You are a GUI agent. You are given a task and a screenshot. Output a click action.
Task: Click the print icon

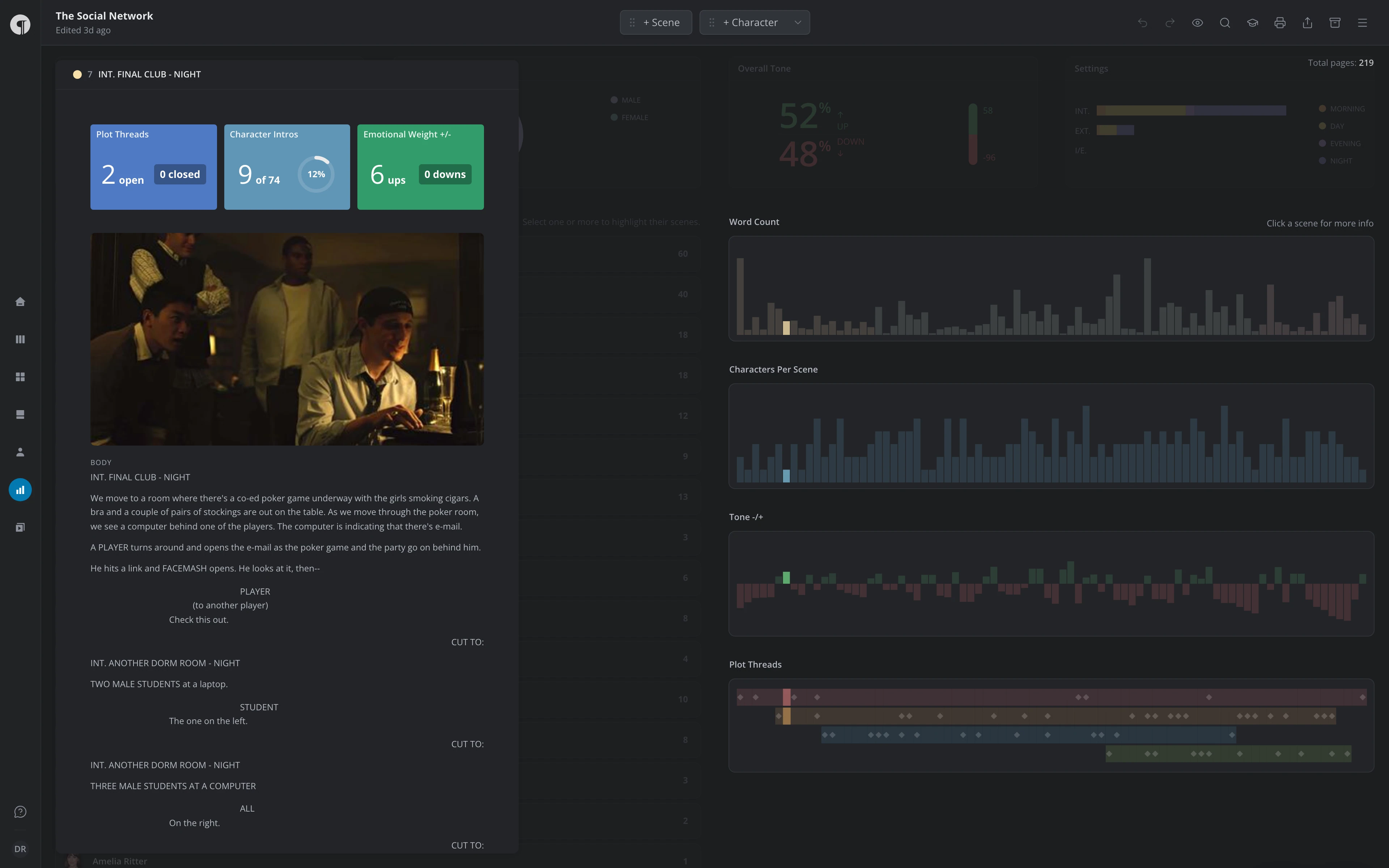(1280, 22)
